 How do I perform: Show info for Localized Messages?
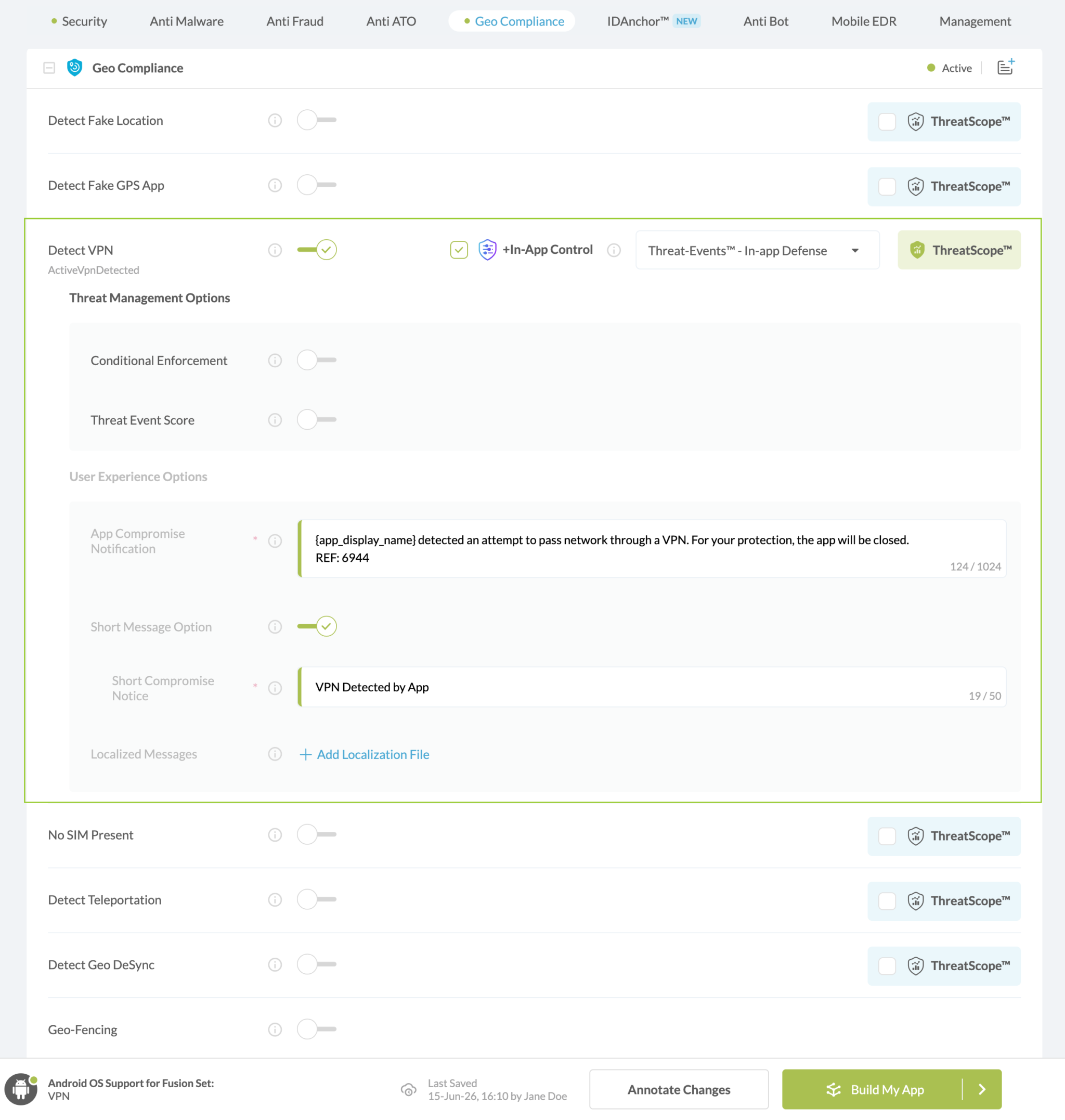(275, 754)
